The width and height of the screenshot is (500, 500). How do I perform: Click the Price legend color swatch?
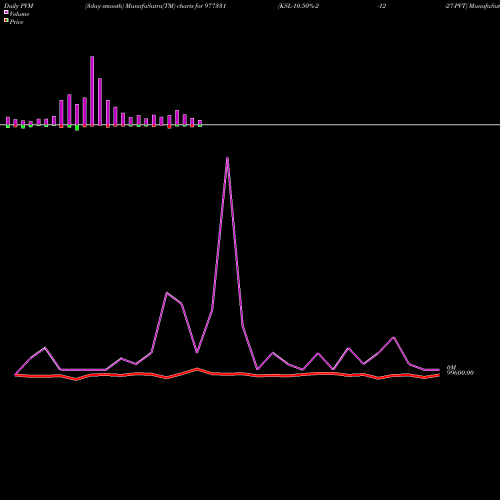pos(6,20)
